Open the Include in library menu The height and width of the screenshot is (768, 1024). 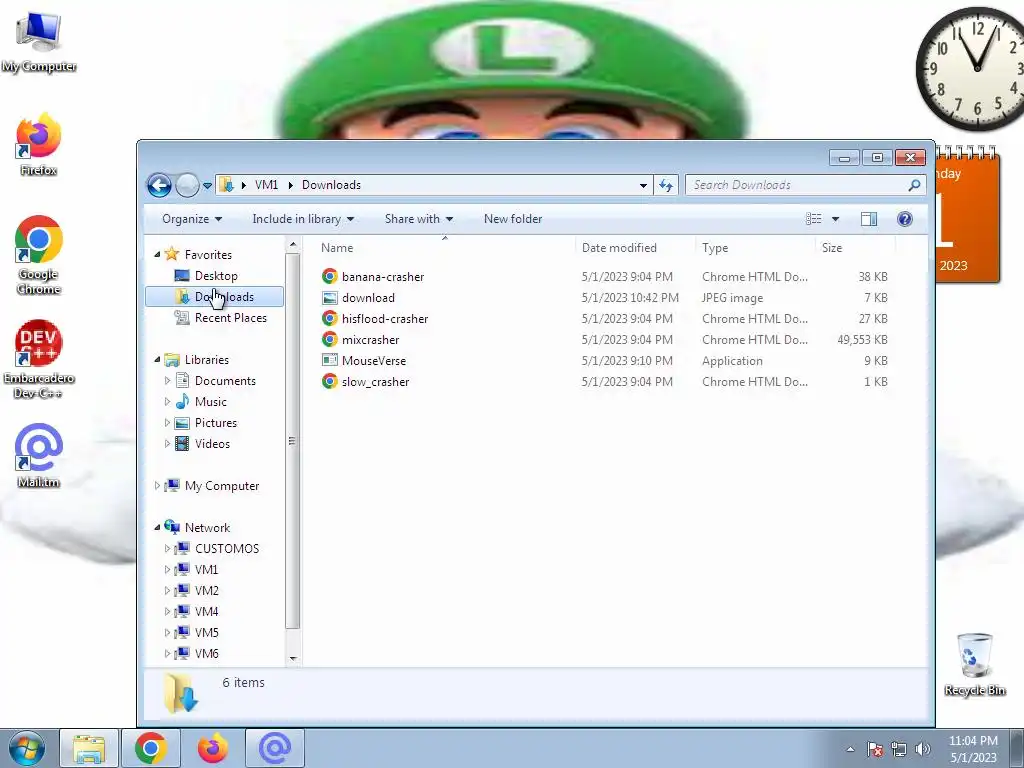(303, 219)
